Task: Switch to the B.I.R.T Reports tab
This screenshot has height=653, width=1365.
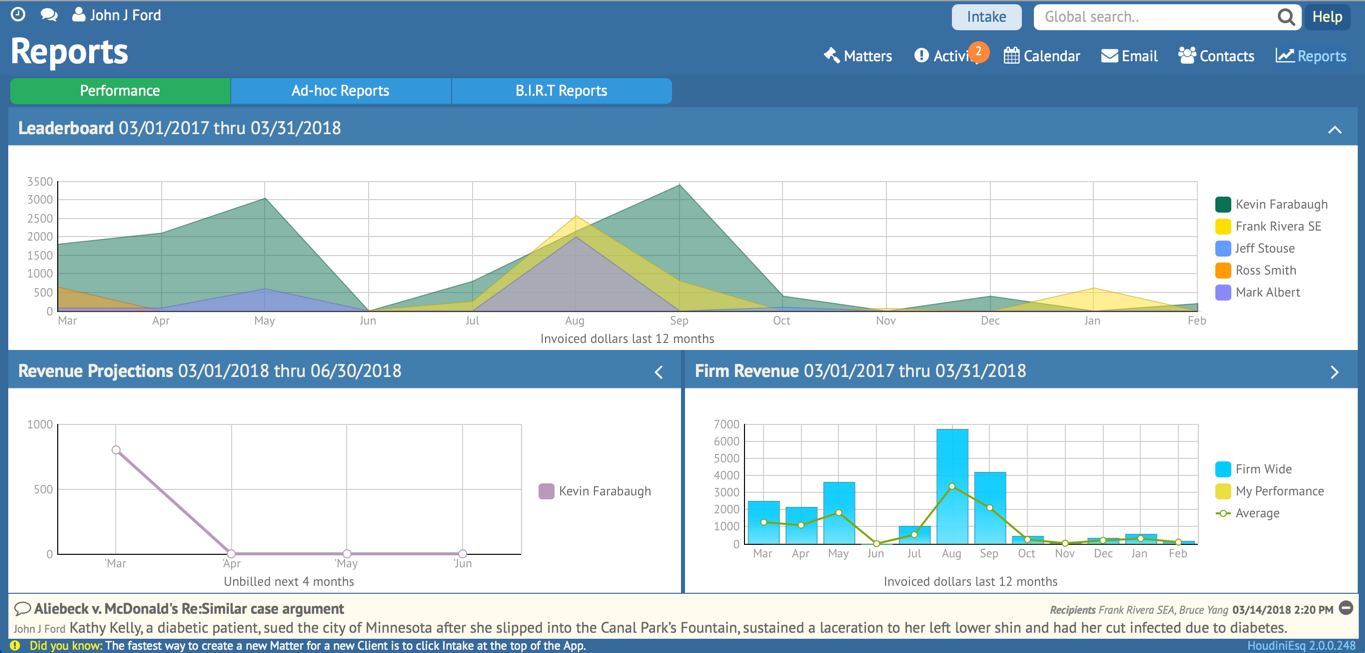Action: pos(562,91)
